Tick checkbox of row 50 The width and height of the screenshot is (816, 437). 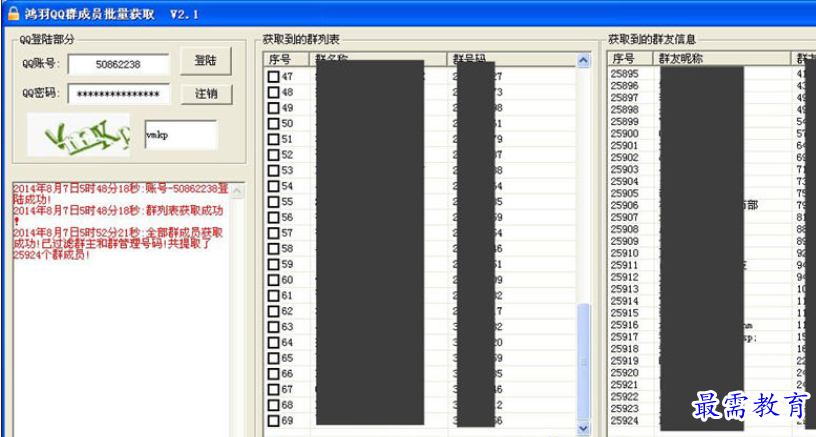click(x=274, y=124)
